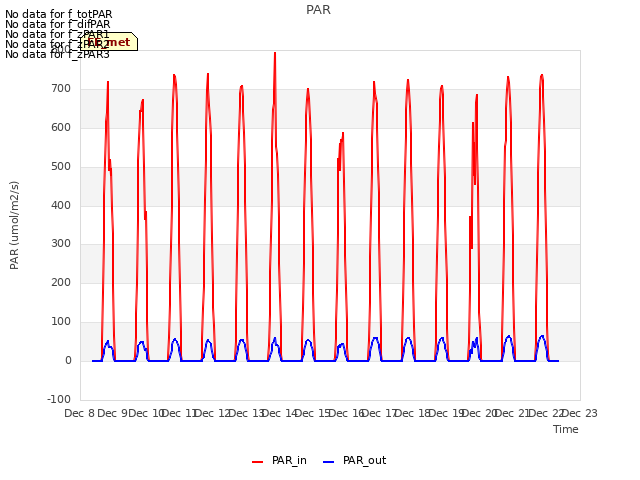Click the lowest red peak near 590
640x480 pixels.
343,133
